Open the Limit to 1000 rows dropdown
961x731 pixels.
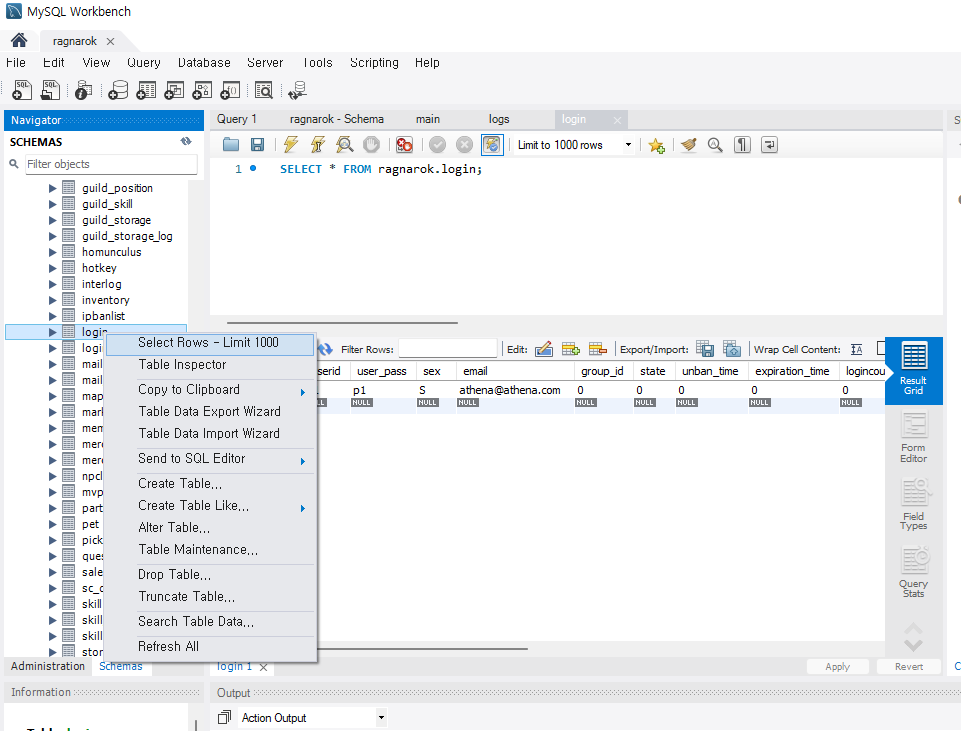(628, 145)
